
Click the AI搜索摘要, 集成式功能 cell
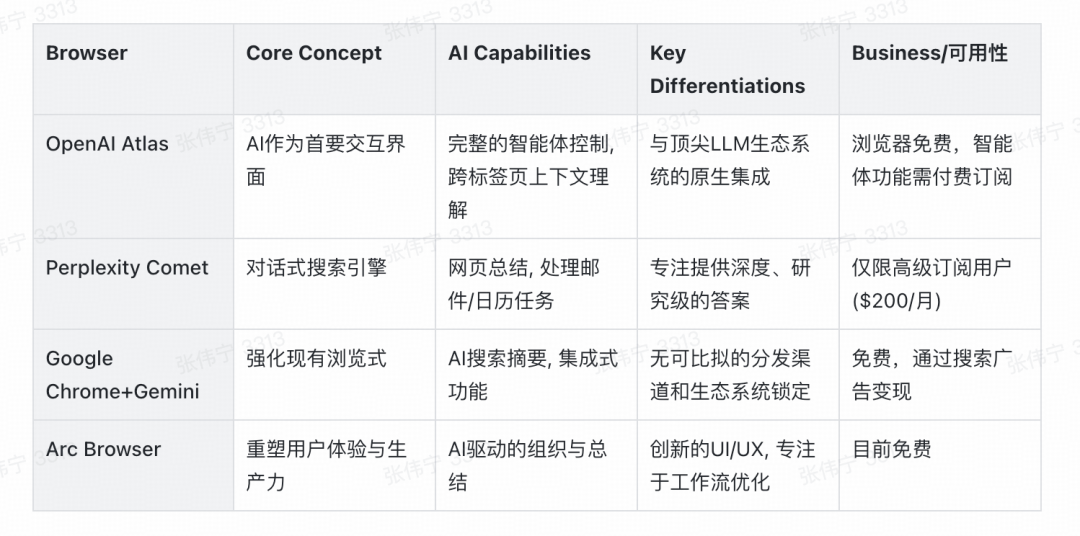pyautogui.click(x=532, y=375)
